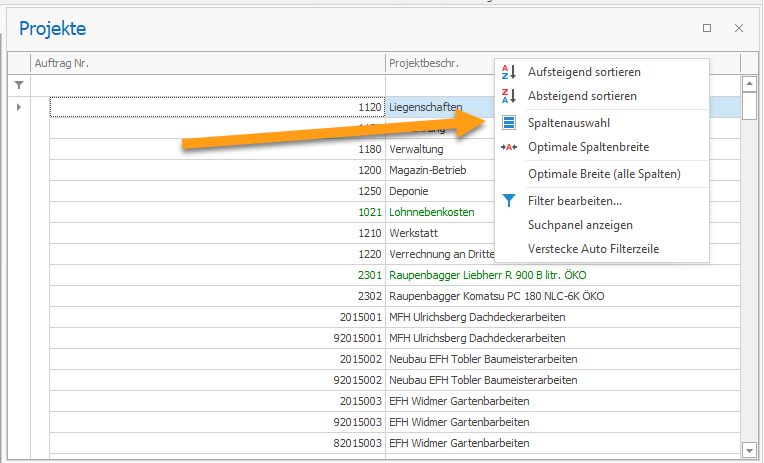Select order number 92015003 cell
The height and width of the screenshot is (463, 764).
point(217,422)
